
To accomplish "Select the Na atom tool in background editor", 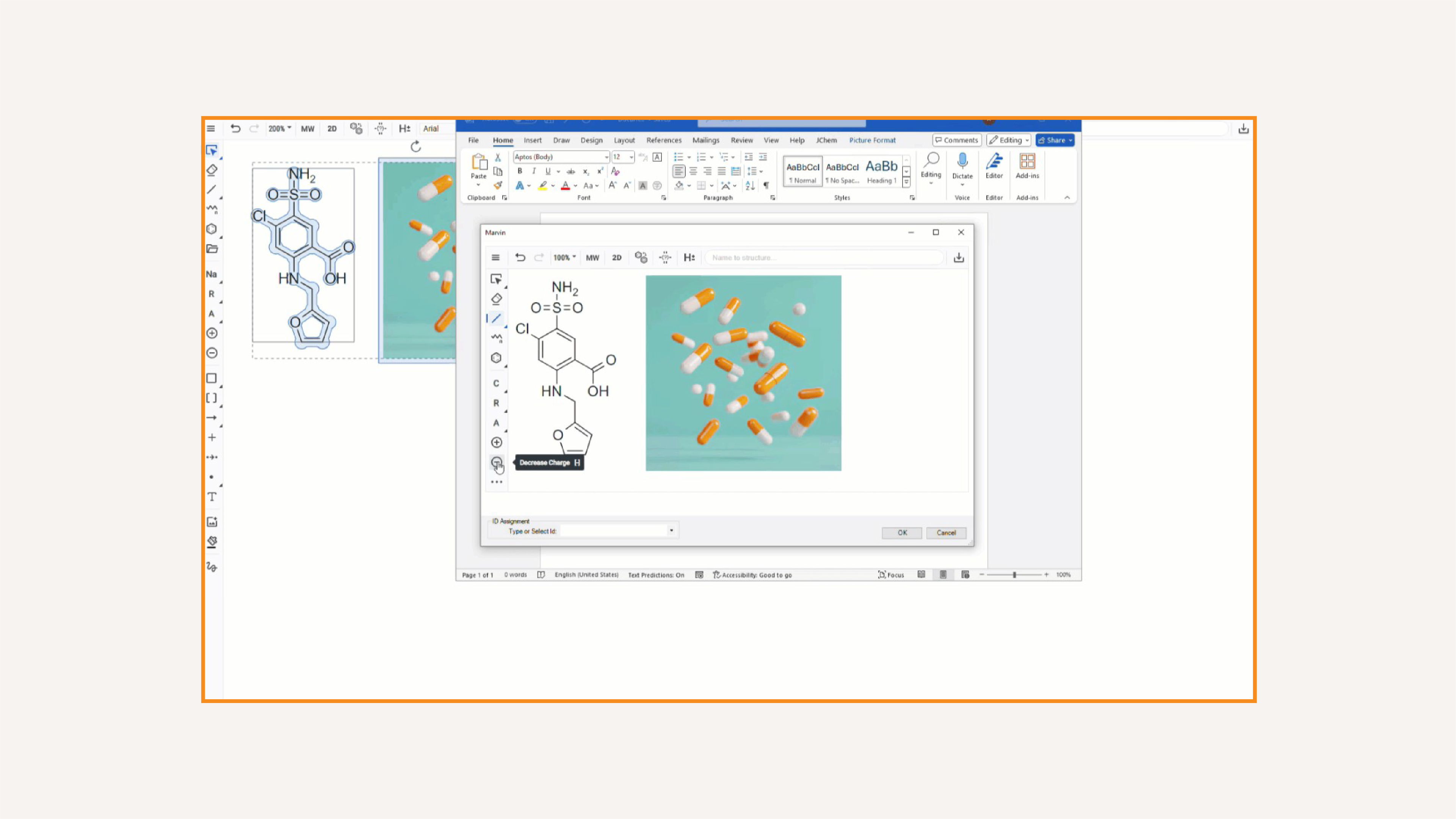I will tap(212, 274).
